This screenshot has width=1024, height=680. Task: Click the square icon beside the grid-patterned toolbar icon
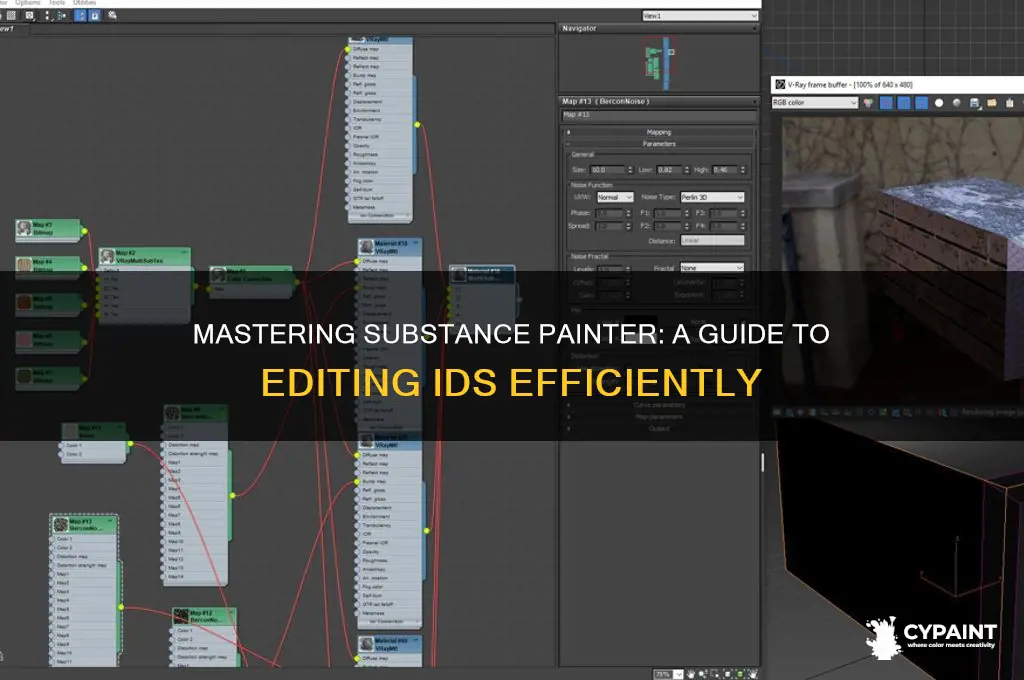click(x=29, y=15)
